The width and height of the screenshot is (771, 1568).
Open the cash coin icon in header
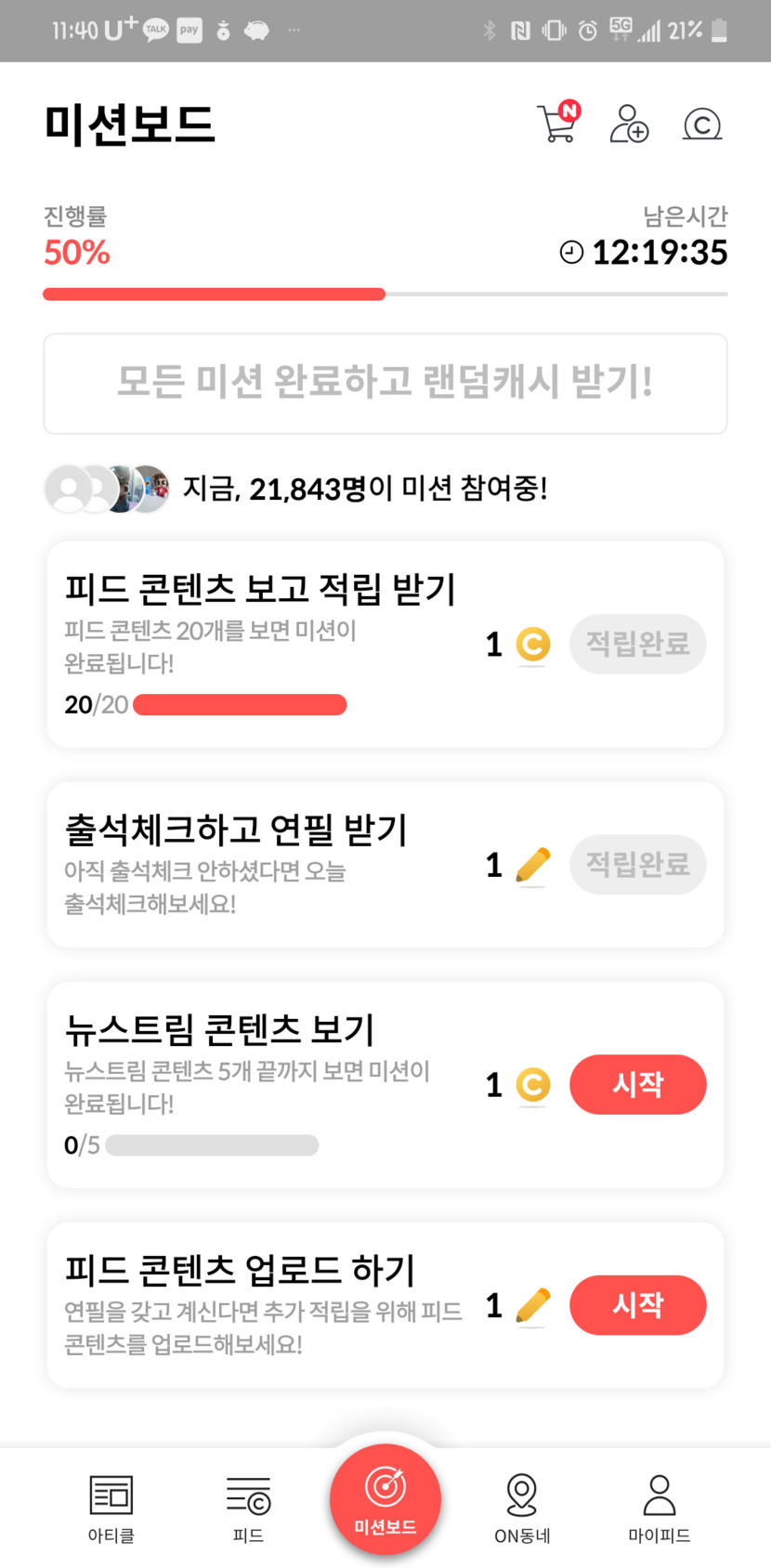coord(702,124)
